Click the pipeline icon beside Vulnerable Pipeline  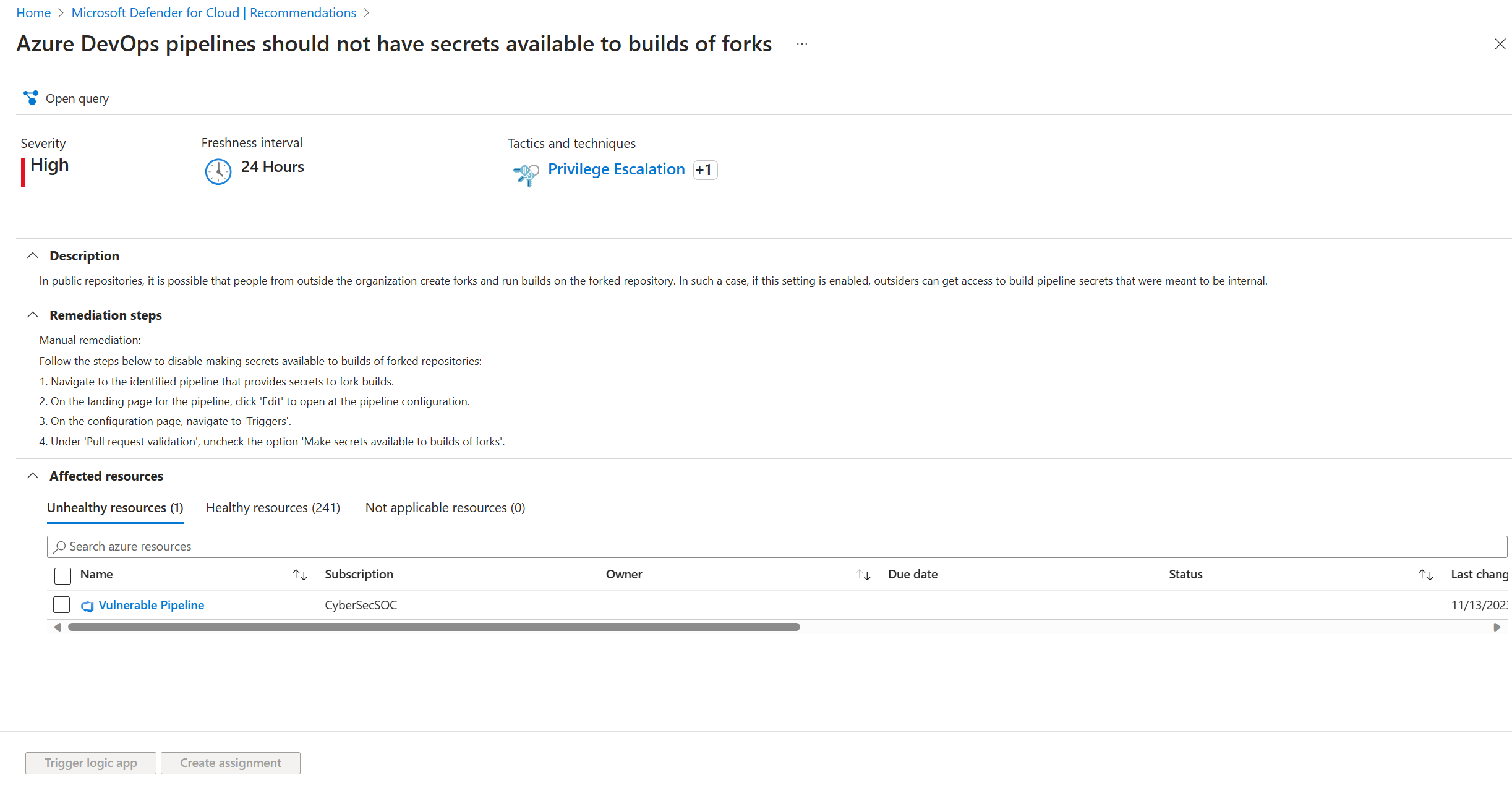[x=87, y=606]
